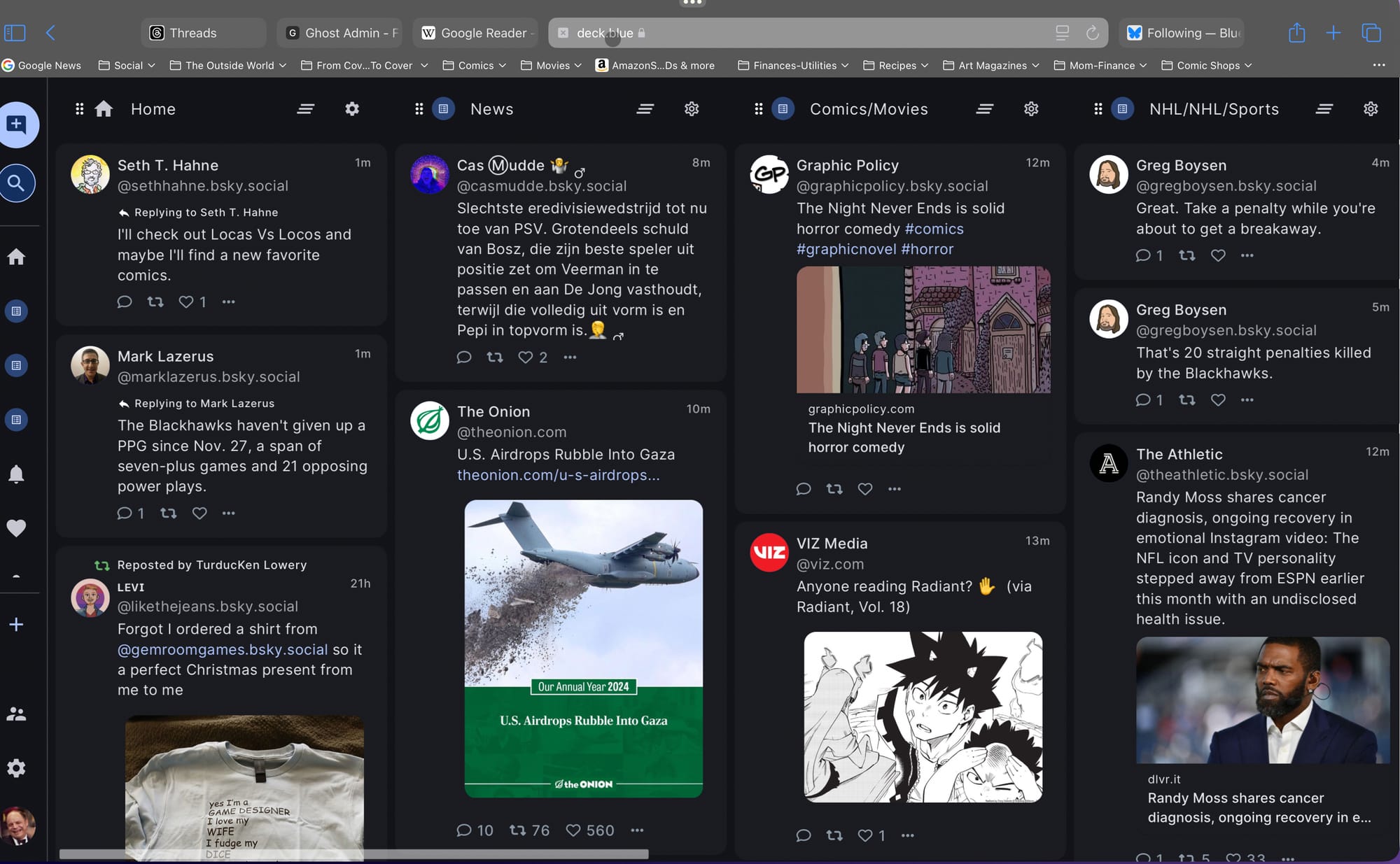
Task: Open the Google News bookmark
Action: pos(41,65)
